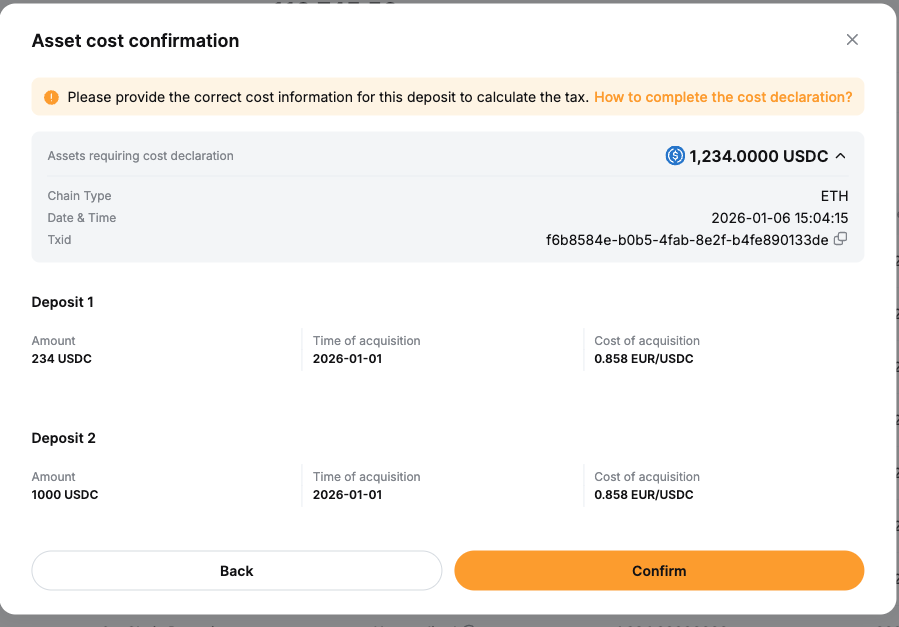Screen dimensions: 899x627
Task: Click the orange warning icon in banner
Action: pos(51,97)
